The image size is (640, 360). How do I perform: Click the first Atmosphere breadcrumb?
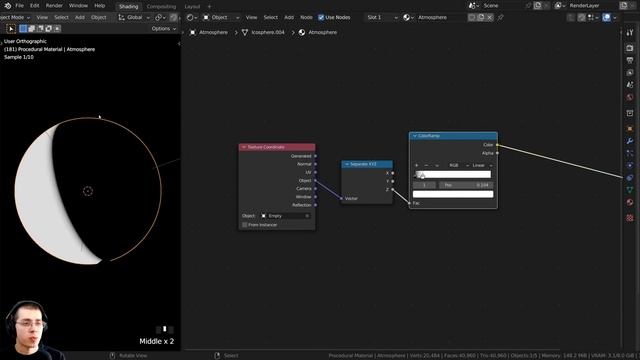point(213,32)
